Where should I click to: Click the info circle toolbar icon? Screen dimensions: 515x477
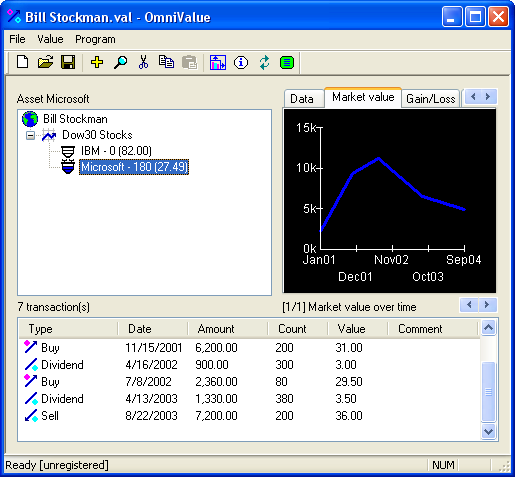241,62
